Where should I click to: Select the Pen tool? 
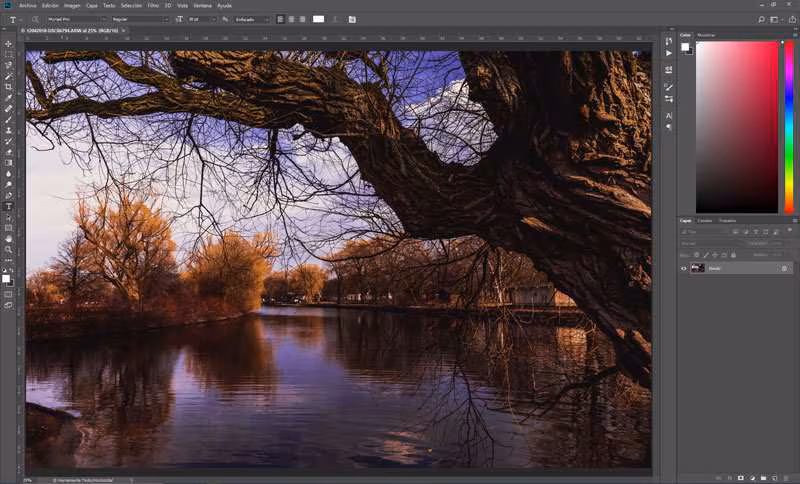[x=8, y=195]
